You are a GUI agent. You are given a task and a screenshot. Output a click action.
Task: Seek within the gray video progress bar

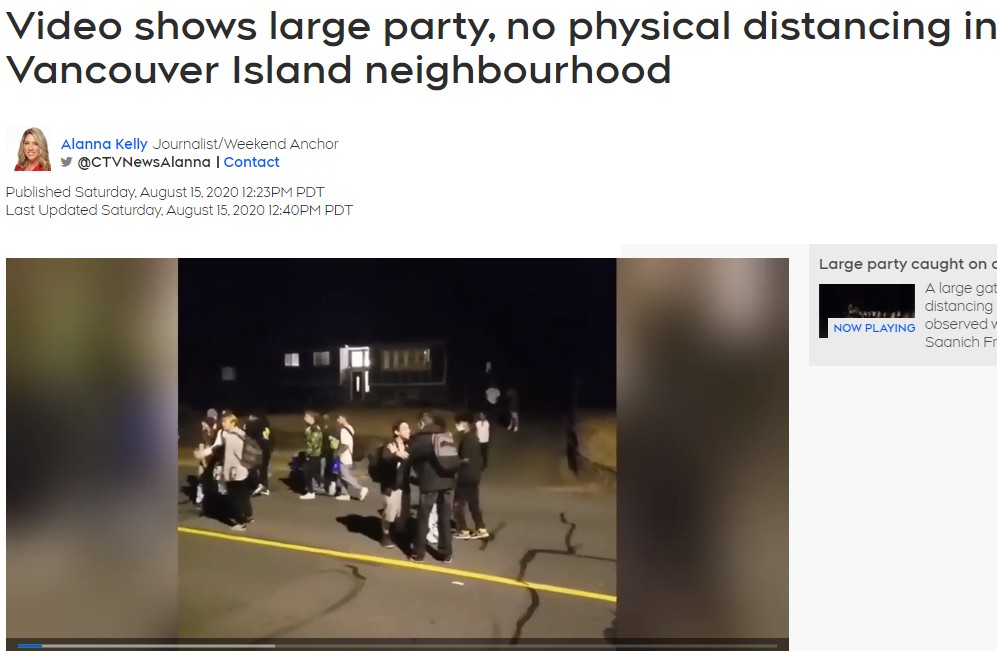[x=397, y=646]
